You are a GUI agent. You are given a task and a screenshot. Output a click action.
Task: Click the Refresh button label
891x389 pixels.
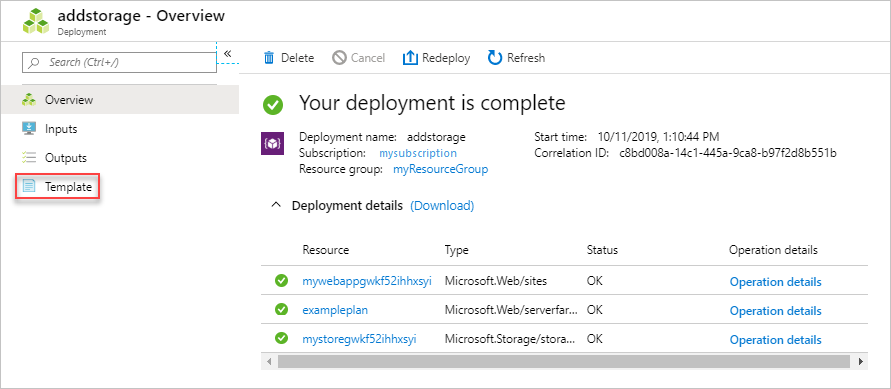[526, 58]
